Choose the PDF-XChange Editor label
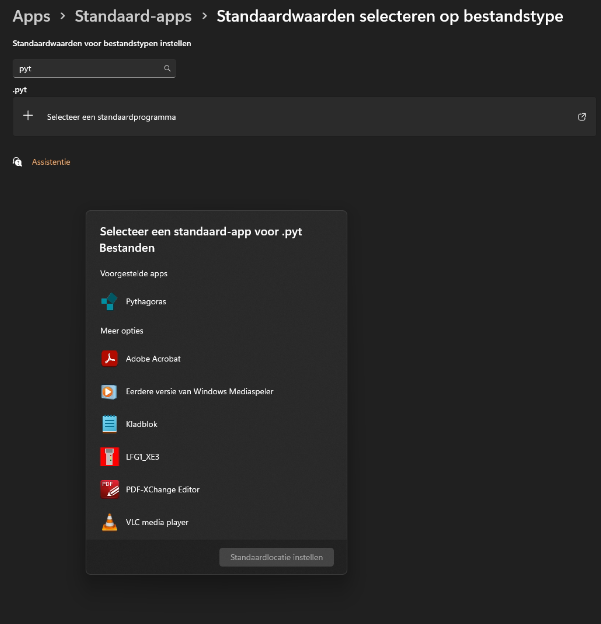Screen dimensions: 601x624 coord(162,489)
